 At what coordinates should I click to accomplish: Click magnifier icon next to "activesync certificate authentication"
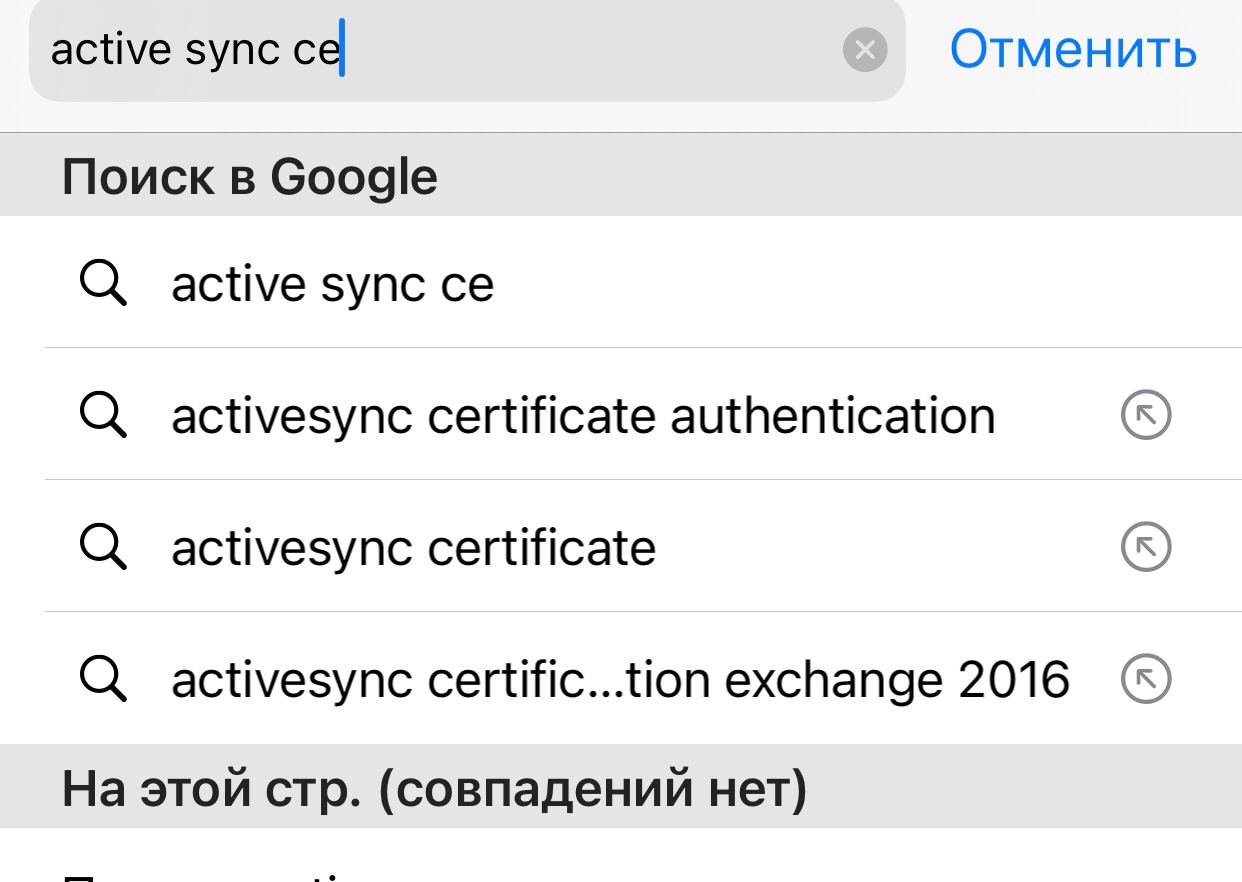103,415
